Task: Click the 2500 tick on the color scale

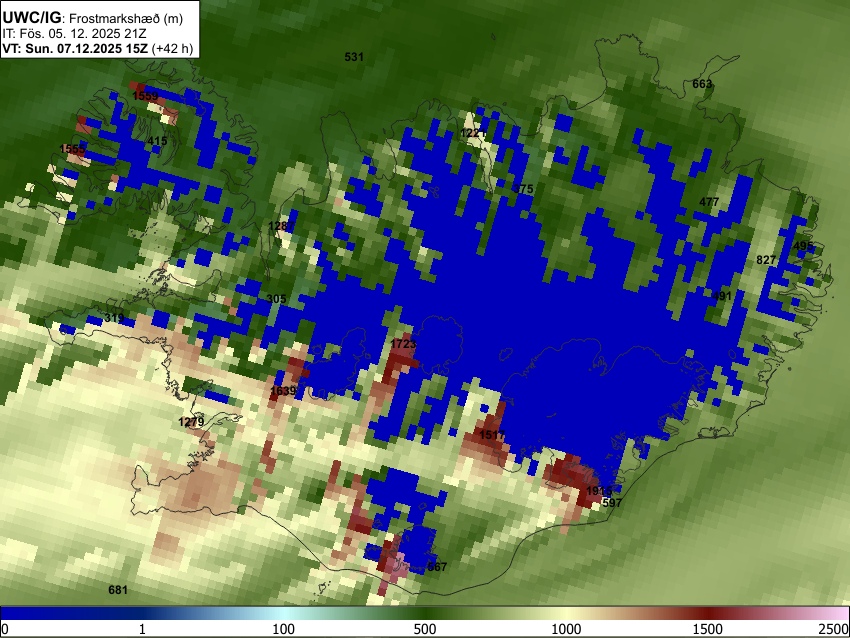Action: [835, 629]
